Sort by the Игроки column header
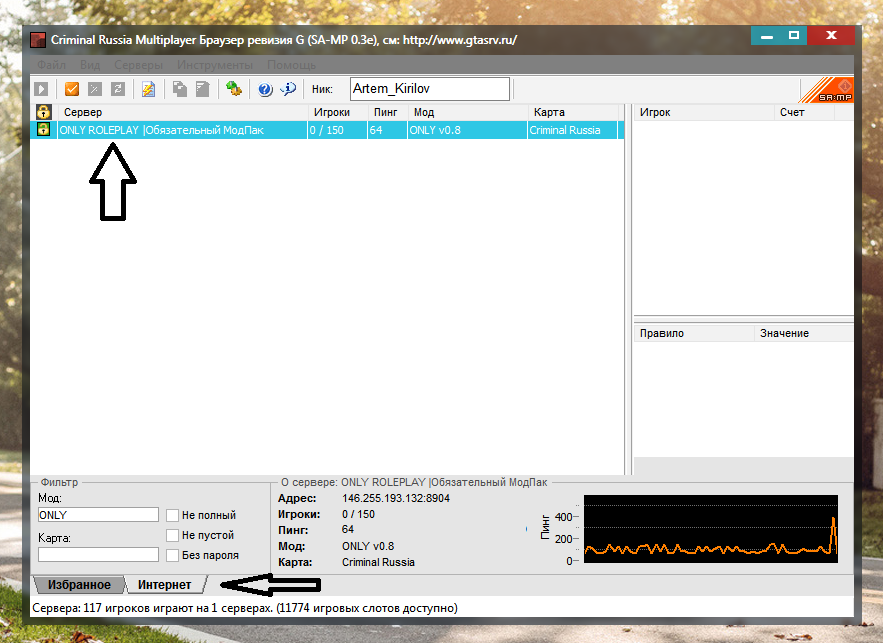This screenshot has height=643, width=883. coord(338,112)
